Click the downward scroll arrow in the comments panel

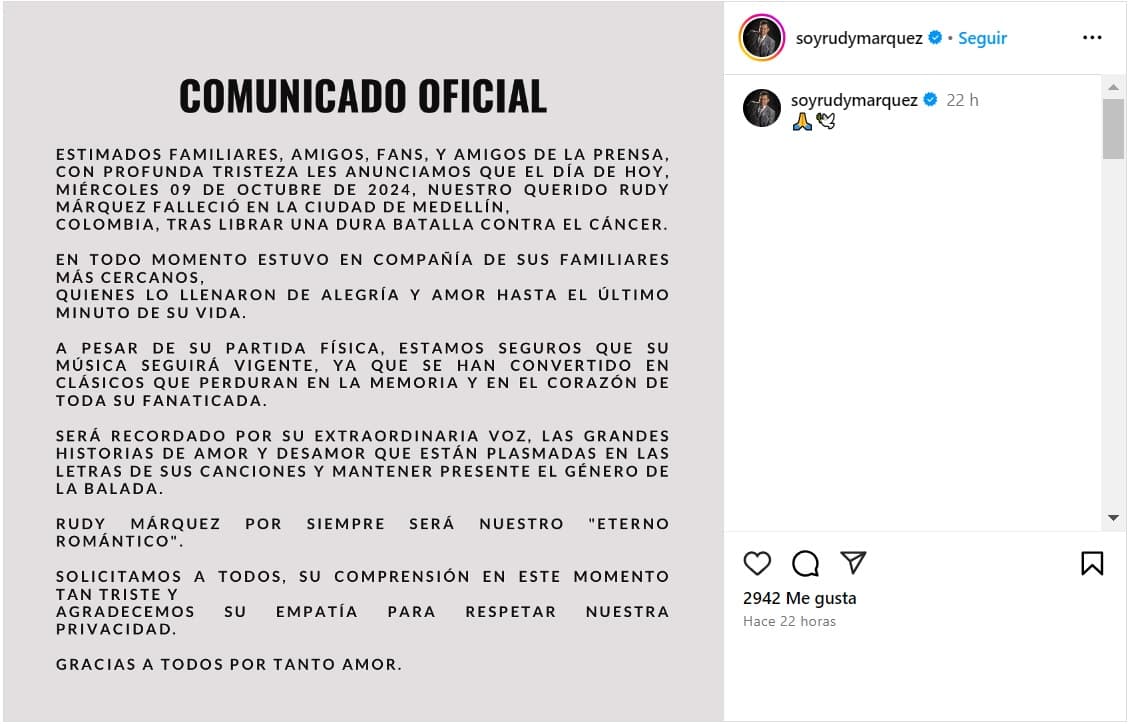click(x=1113, y=518)
